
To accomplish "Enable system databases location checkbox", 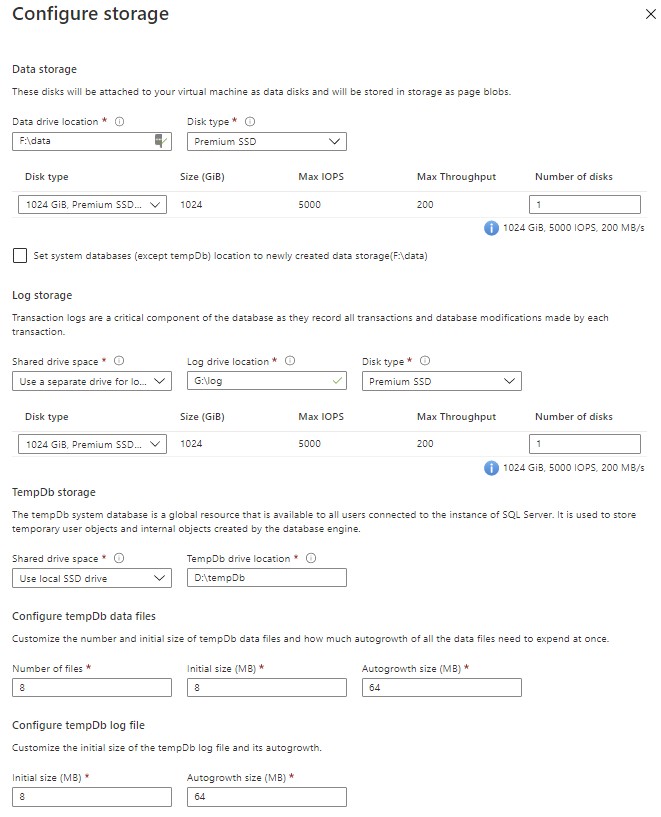I will [x=20, y=256].
